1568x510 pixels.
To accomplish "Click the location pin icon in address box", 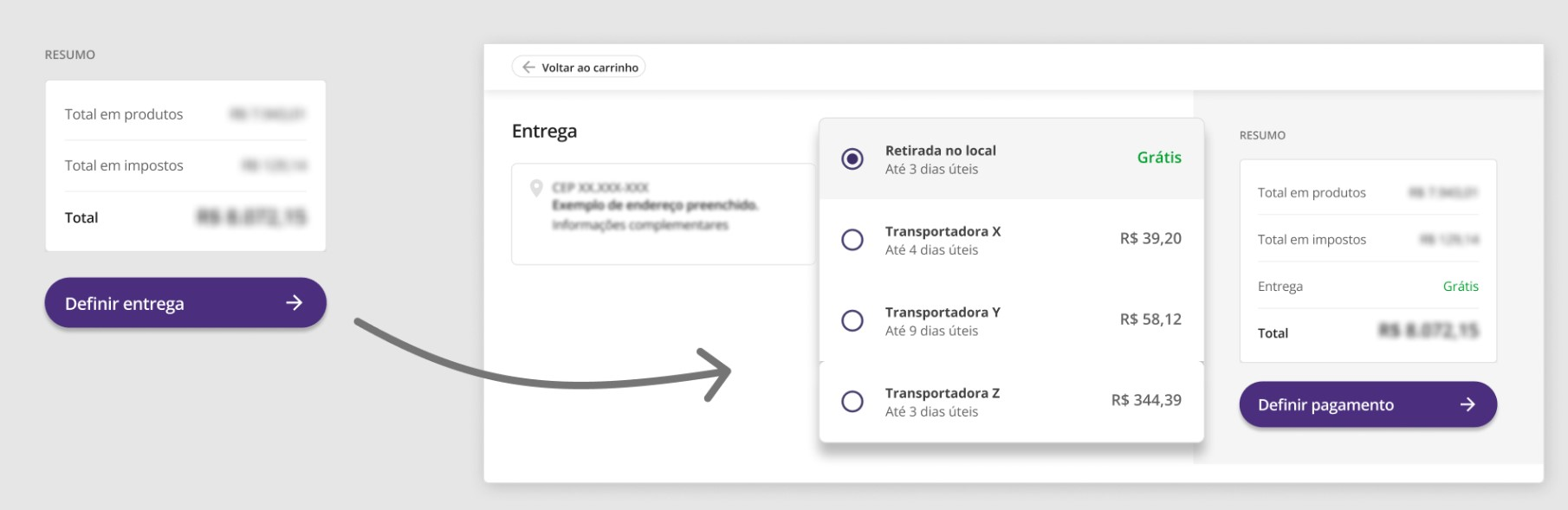I will [x=536, y=188].
